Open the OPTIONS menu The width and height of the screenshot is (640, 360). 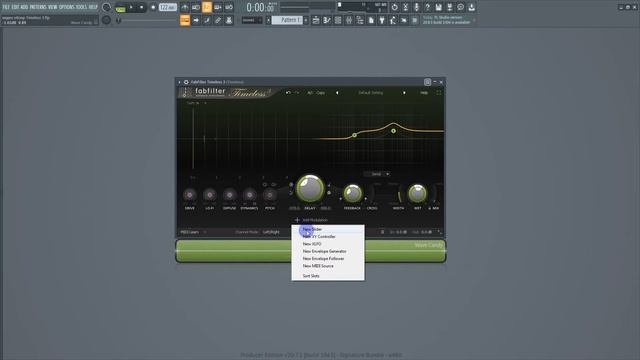pos(67,7)
